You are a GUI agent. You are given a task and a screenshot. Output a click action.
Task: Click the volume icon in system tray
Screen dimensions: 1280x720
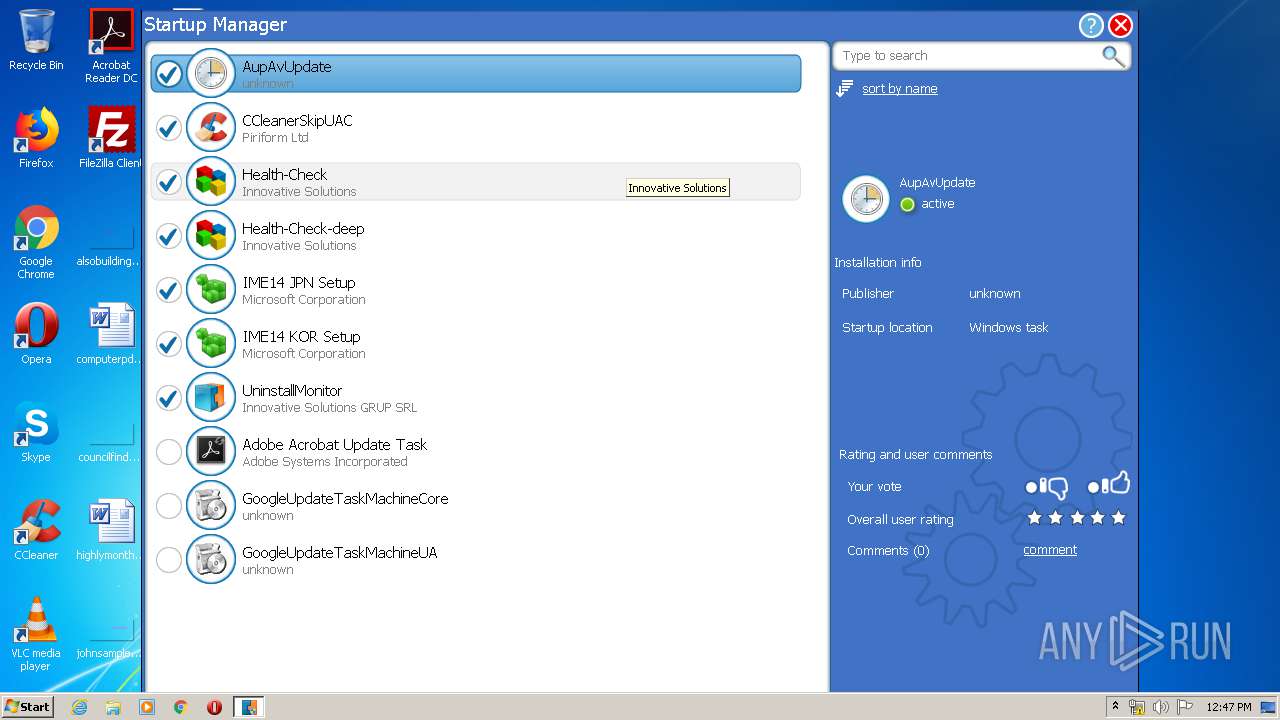1161,707
